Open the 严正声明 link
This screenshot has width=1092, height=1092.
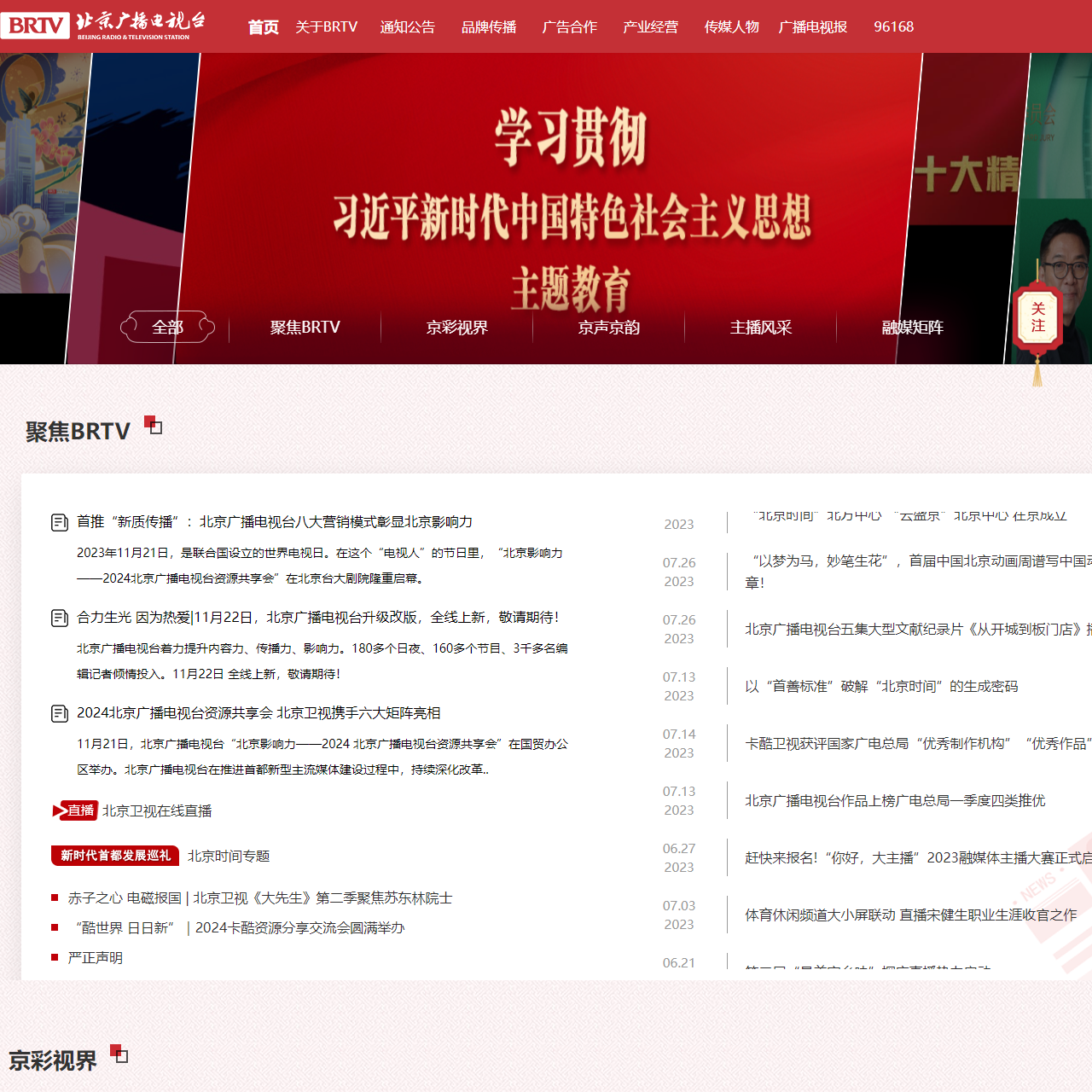96,958
